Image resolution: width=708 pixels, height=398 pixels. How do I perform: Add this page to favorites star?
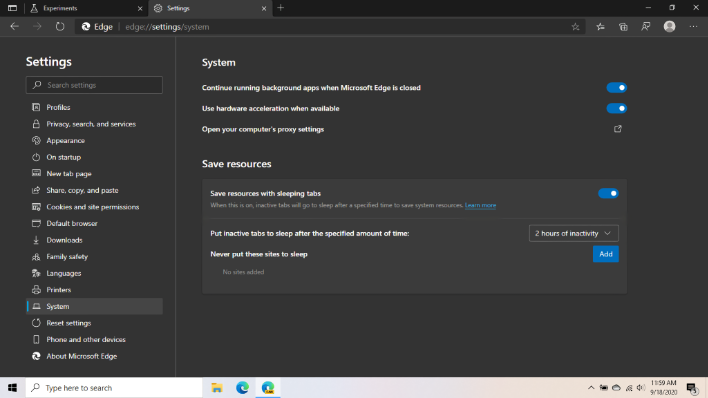click(x=575, y=27)
